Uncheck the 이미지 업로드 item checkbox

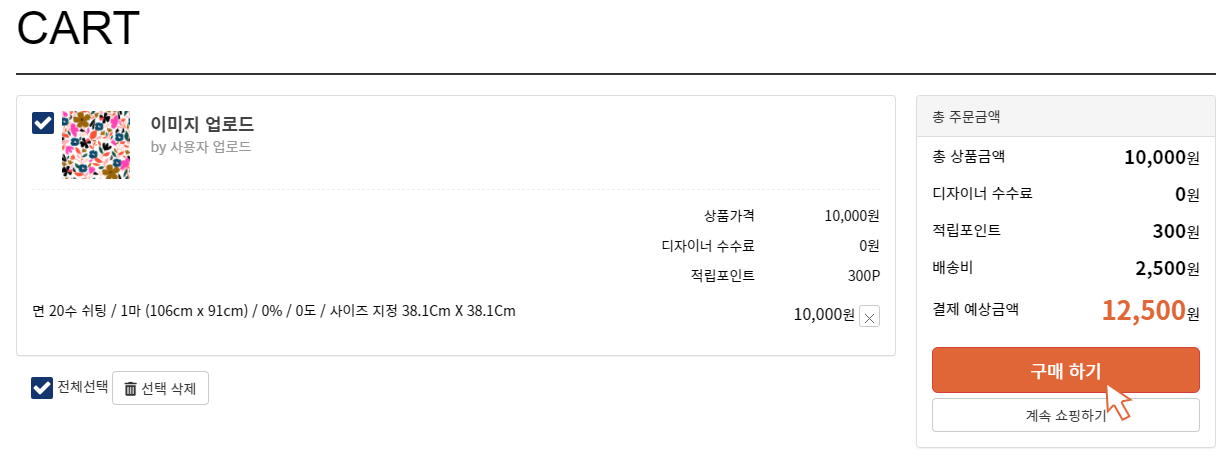(43, 123)
